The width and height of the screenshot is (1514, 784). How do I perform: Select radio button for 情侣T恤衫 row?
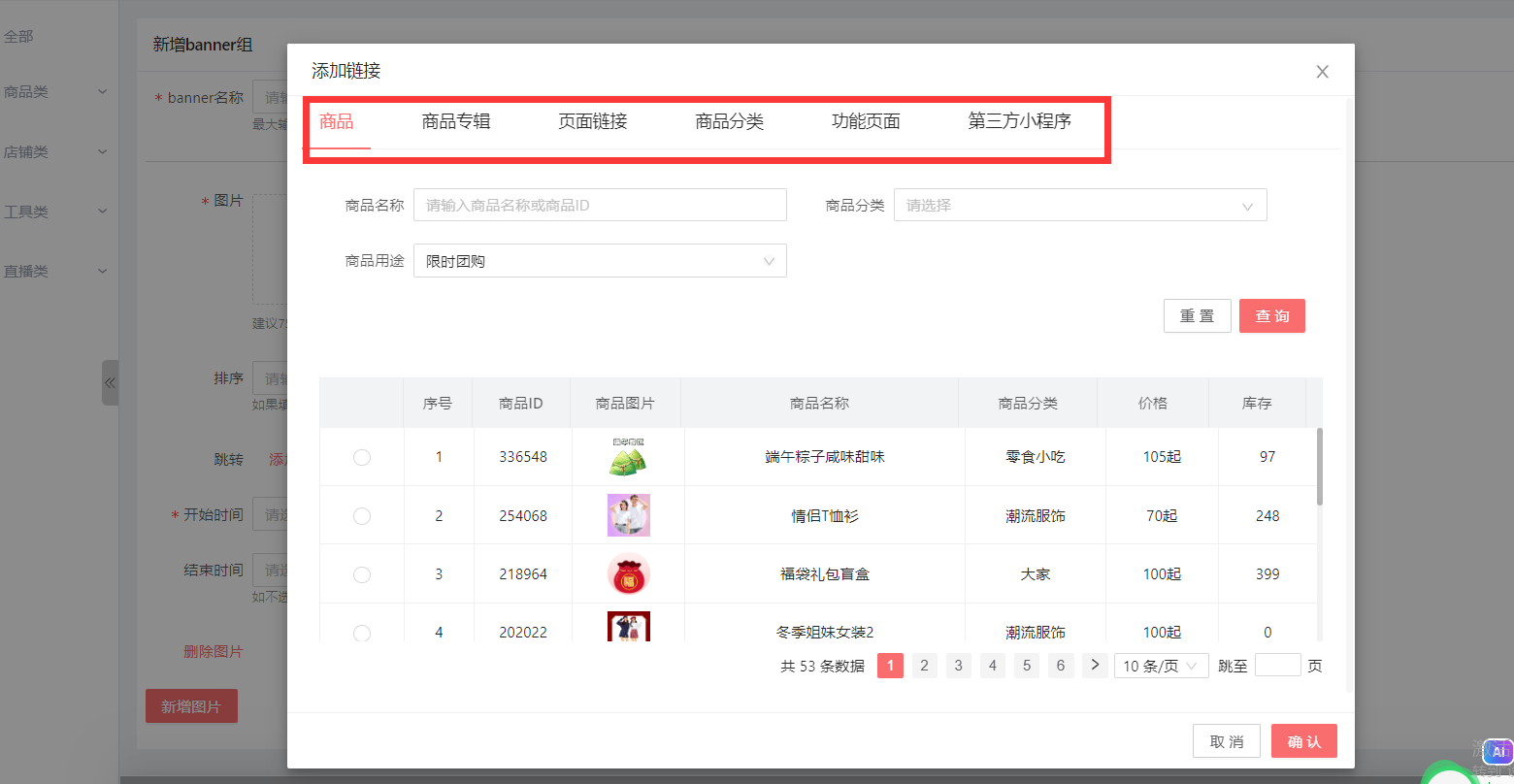(362, 516)
